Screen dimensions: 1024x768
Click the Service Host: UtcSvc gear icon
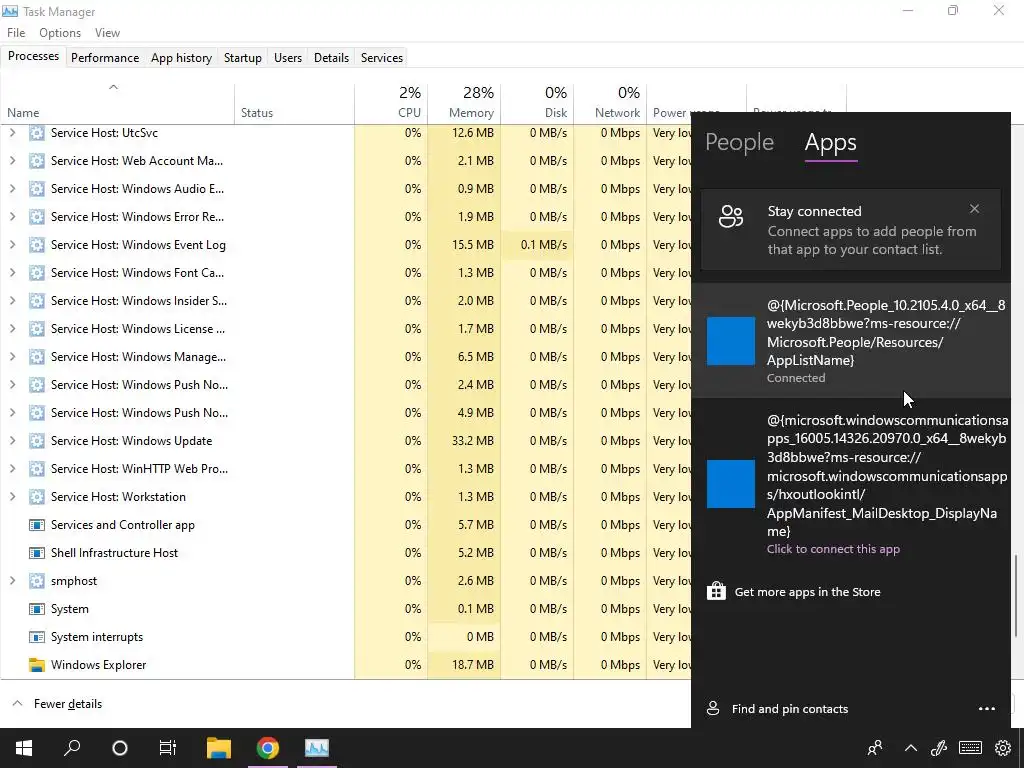coord(37,133)
